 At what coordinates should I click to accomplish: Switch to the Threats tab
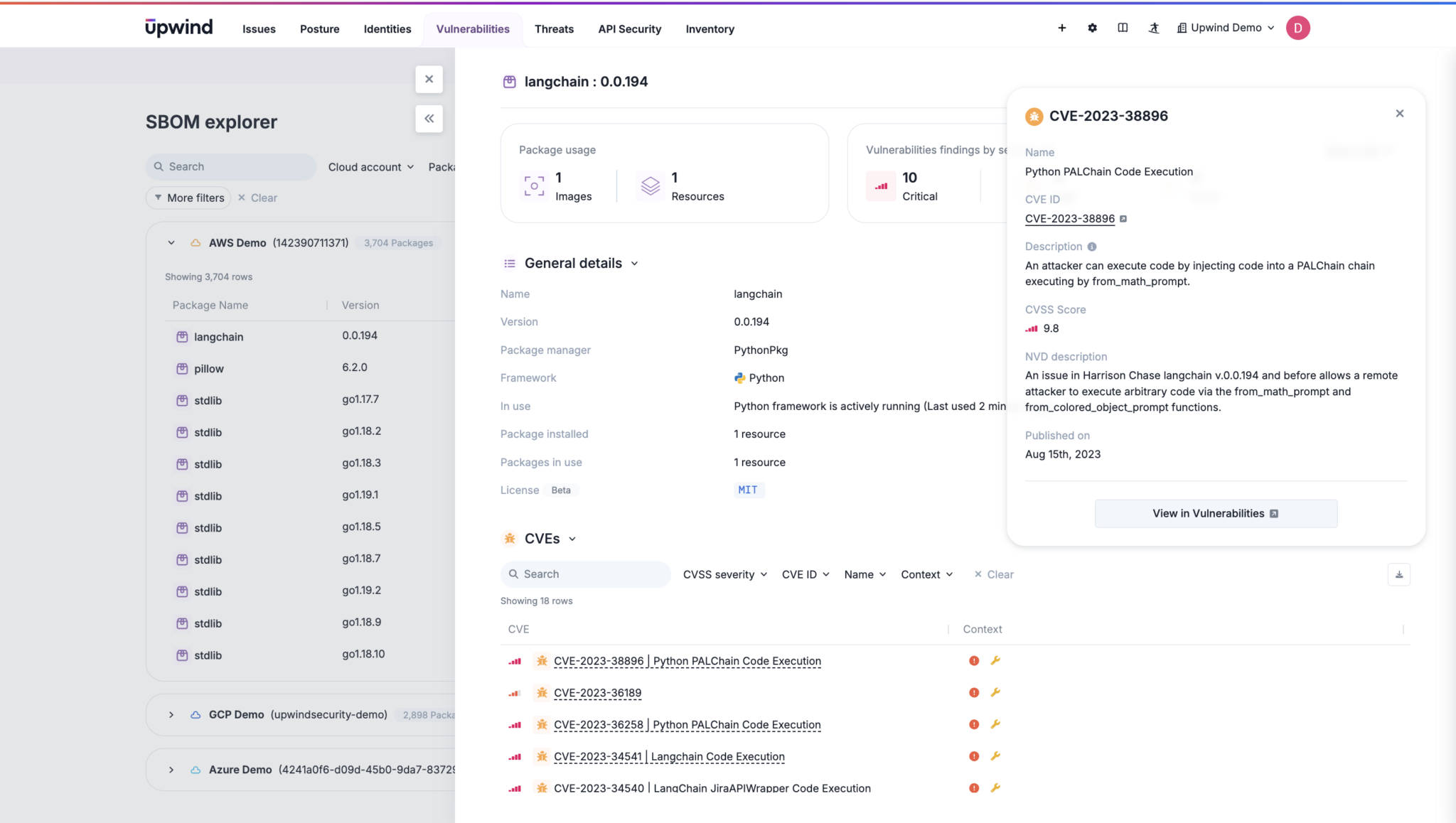[x=554, y=29]
